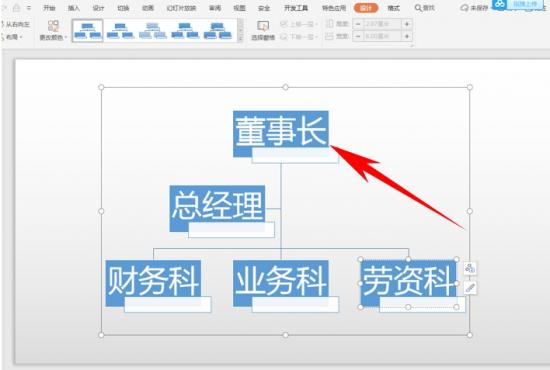This screenshot has width=550, height=370.
Task: Choose the second org chart style thumbnail
Action: (x=120, y=31)
